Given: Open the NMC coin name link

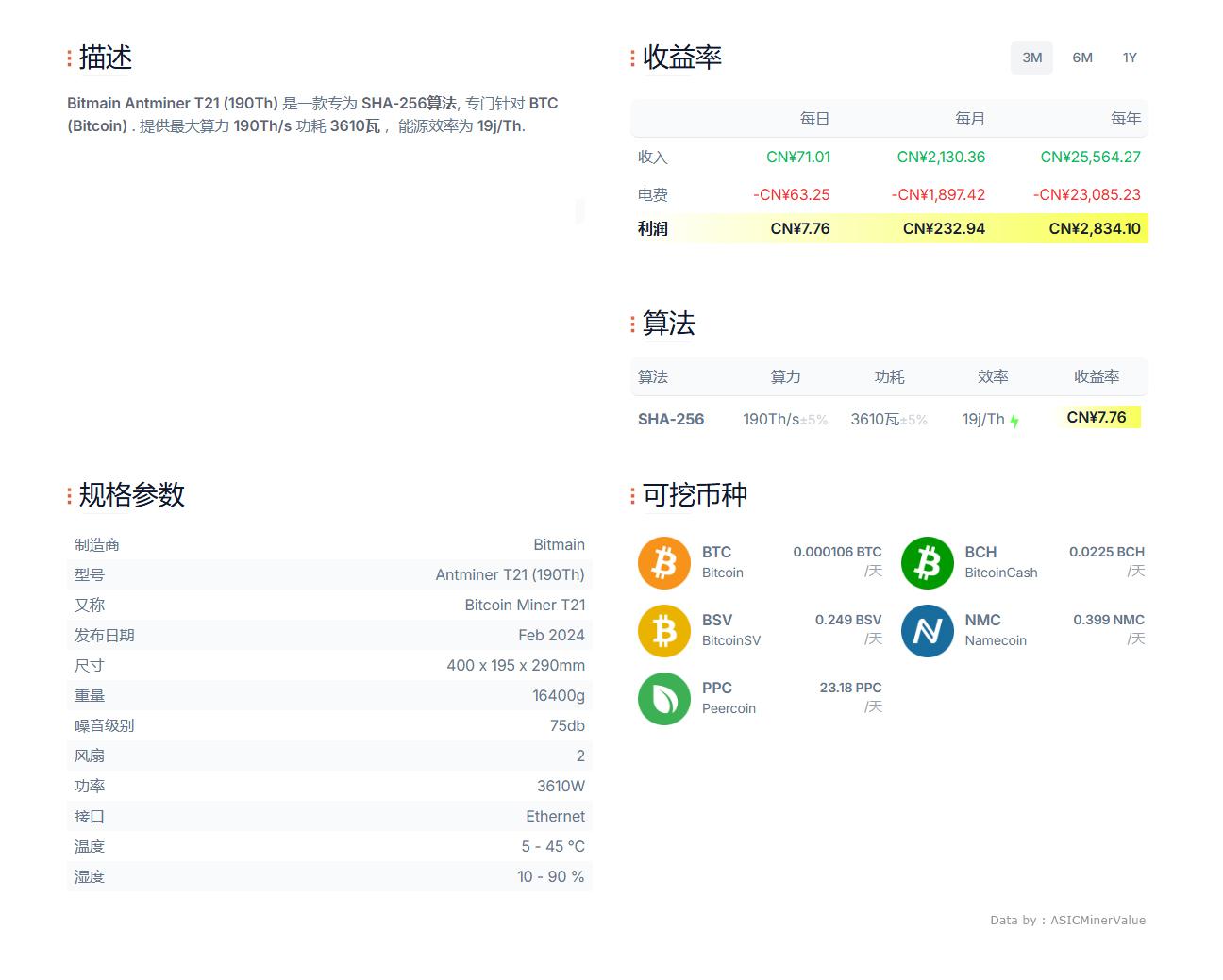Looking at the screenshot, I should (x=982, y=620).
